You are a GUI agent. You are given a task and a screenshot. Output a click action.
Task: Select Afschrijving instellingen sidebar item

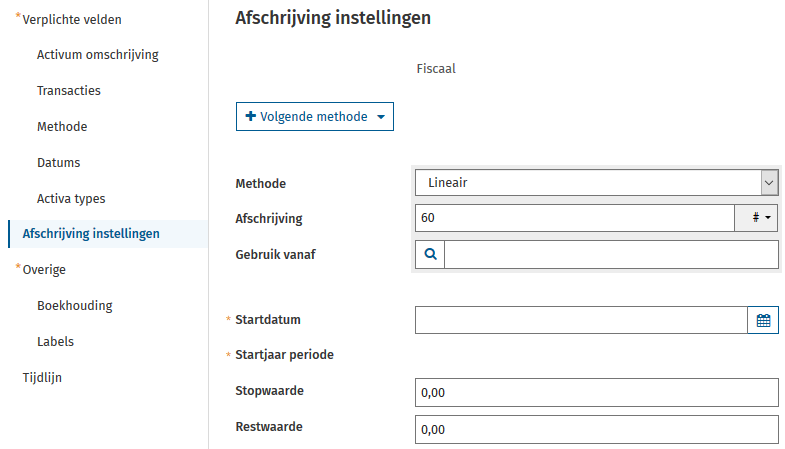click(x=90, y=234)
